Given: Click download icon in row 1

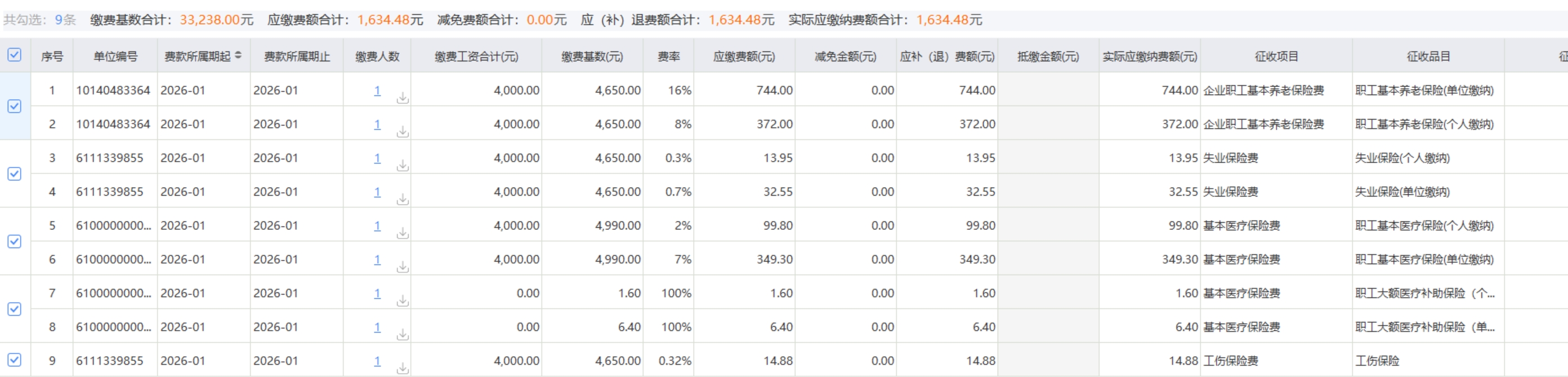Looking at the screenshot, I should tap(403, 98).
